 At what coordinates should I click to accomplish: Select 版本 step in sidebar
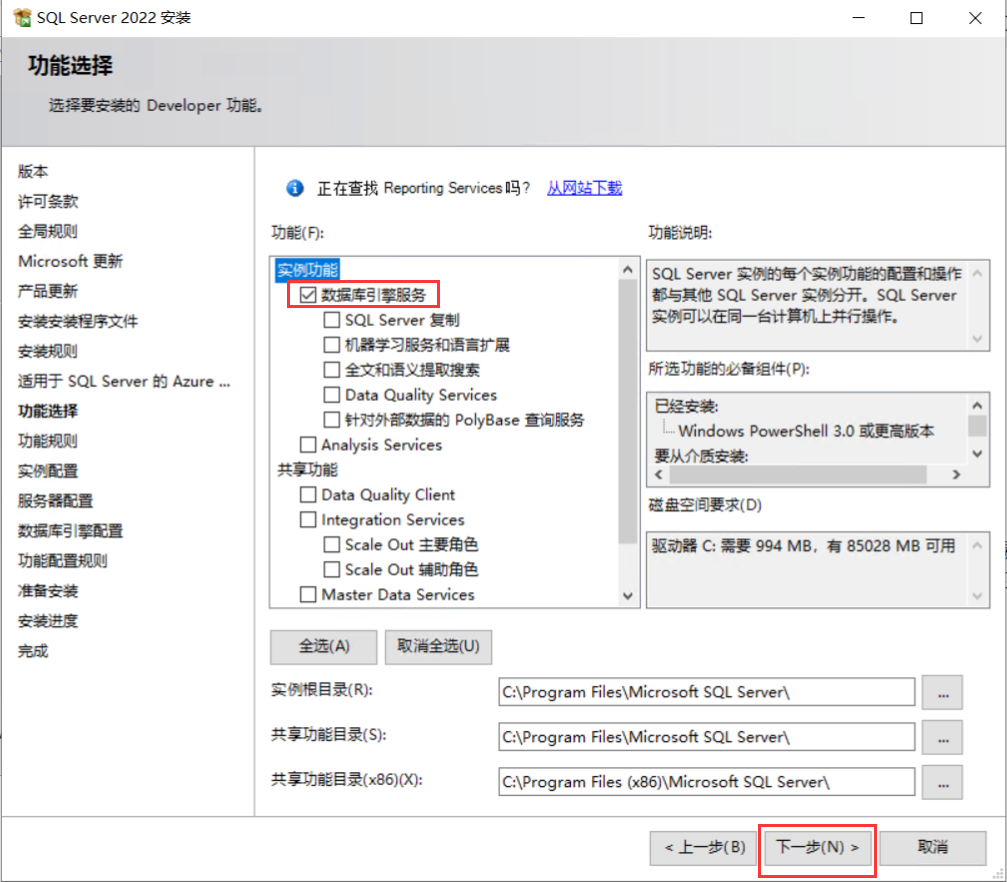(33, 172)
